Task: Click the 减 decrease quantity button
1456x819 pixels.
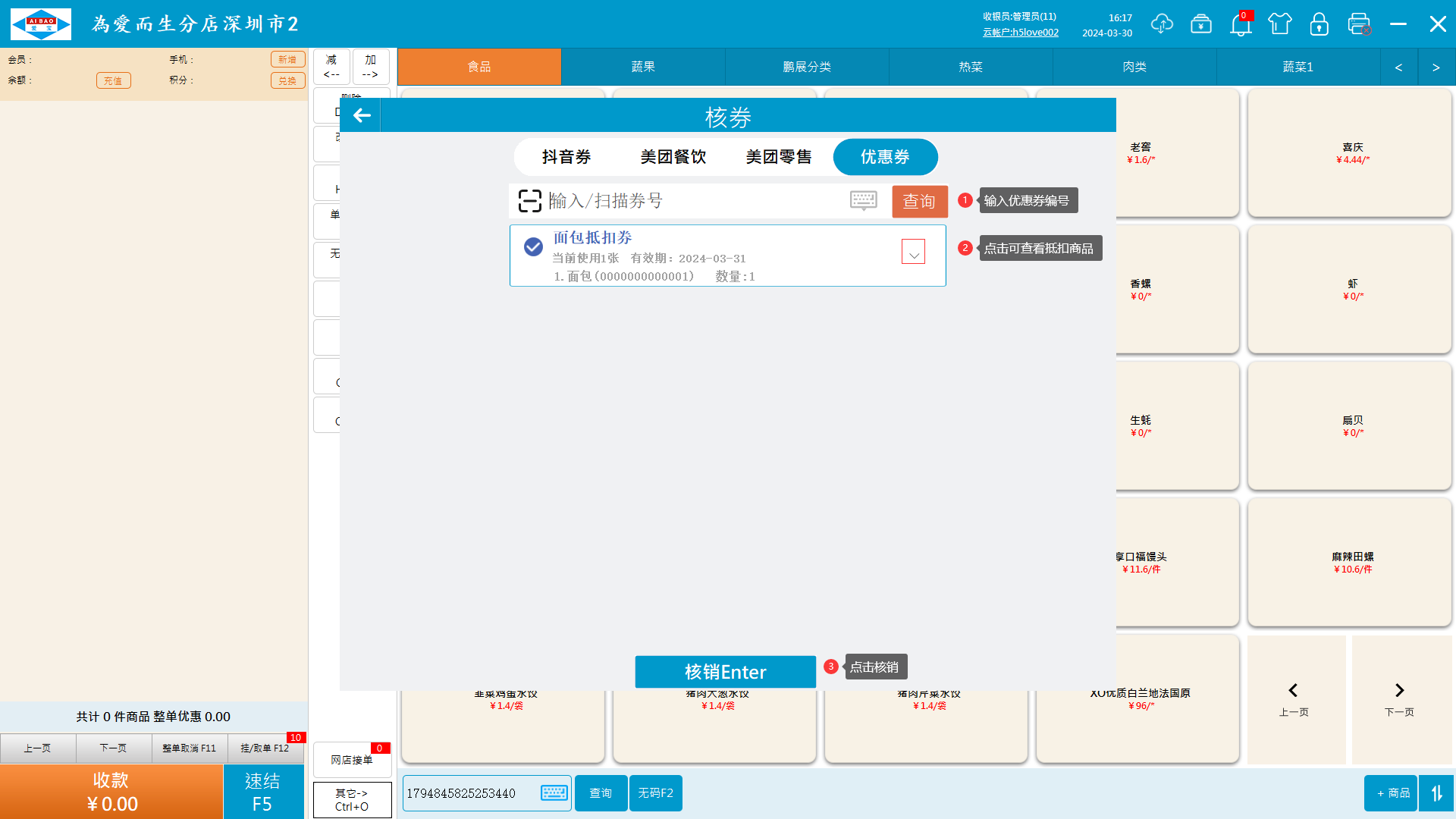Action: tap(331, 67)
